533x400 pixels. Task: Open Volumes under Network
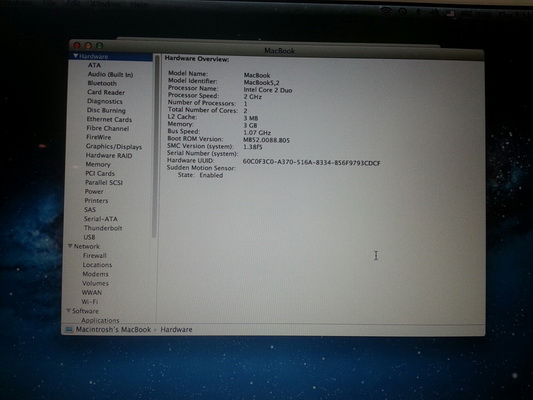click(95, 283)
